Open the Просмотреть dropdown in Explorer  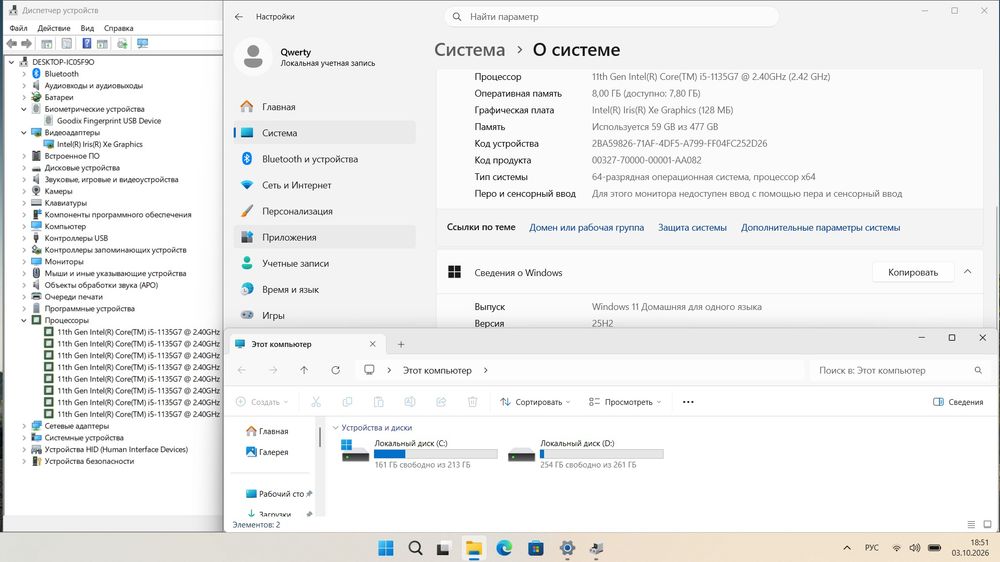point(625,402)
